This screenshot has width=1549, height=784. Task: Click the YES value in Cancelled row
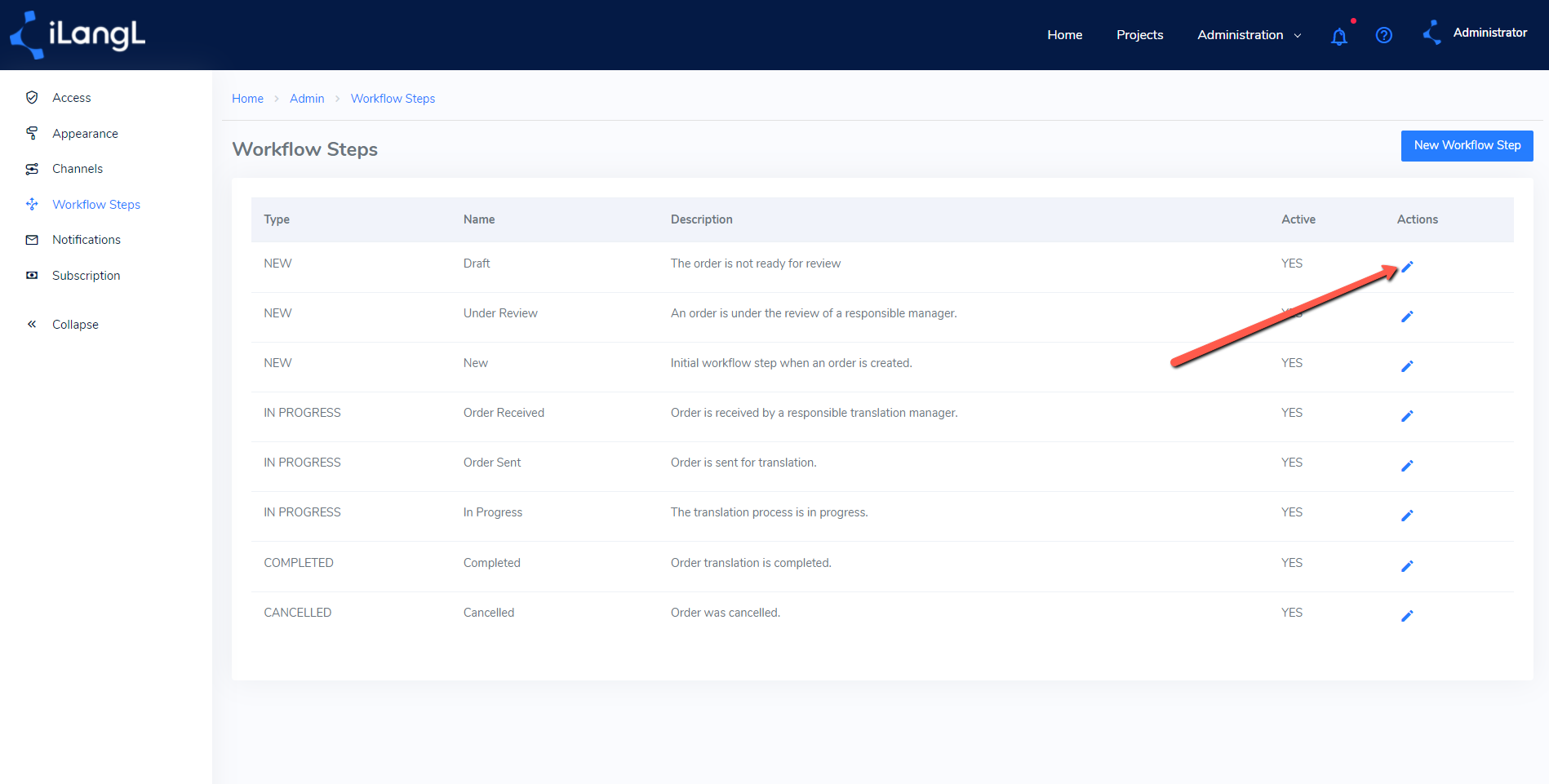click(1292, 613)
